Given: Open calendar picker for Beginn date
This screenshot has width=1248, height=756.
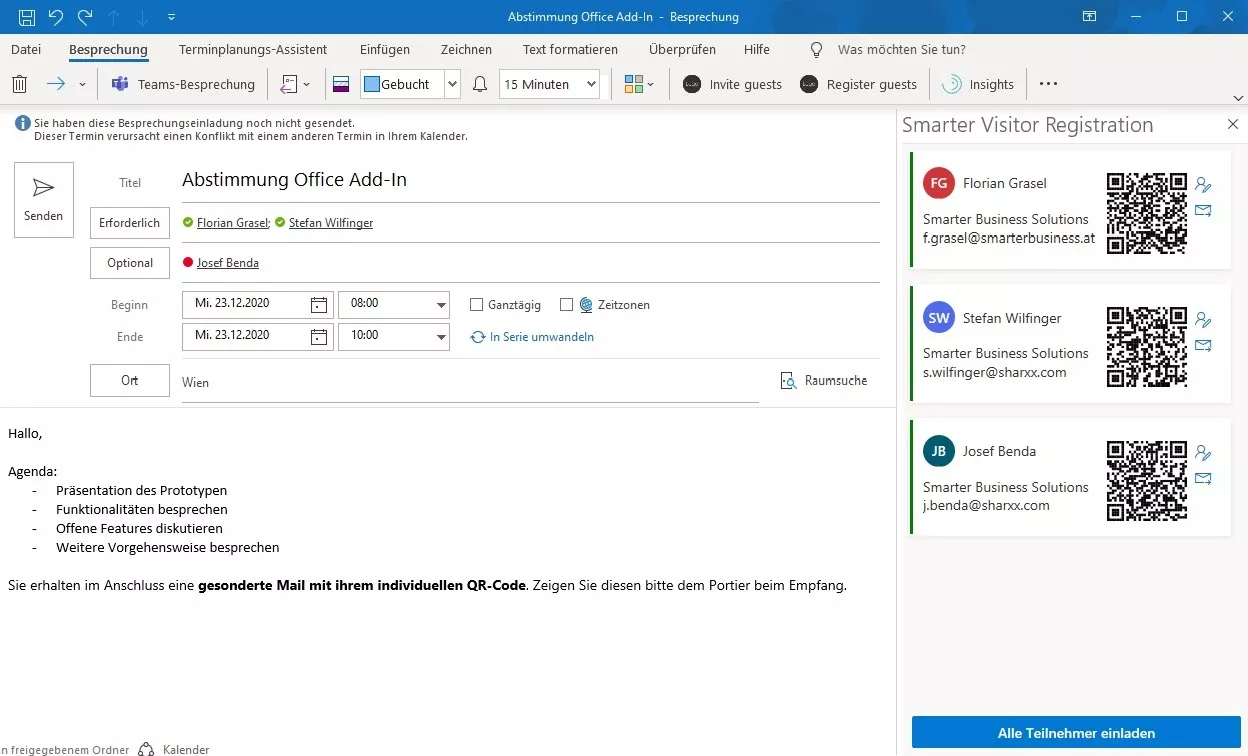Looking at the screenshot, I should (319, 305).
